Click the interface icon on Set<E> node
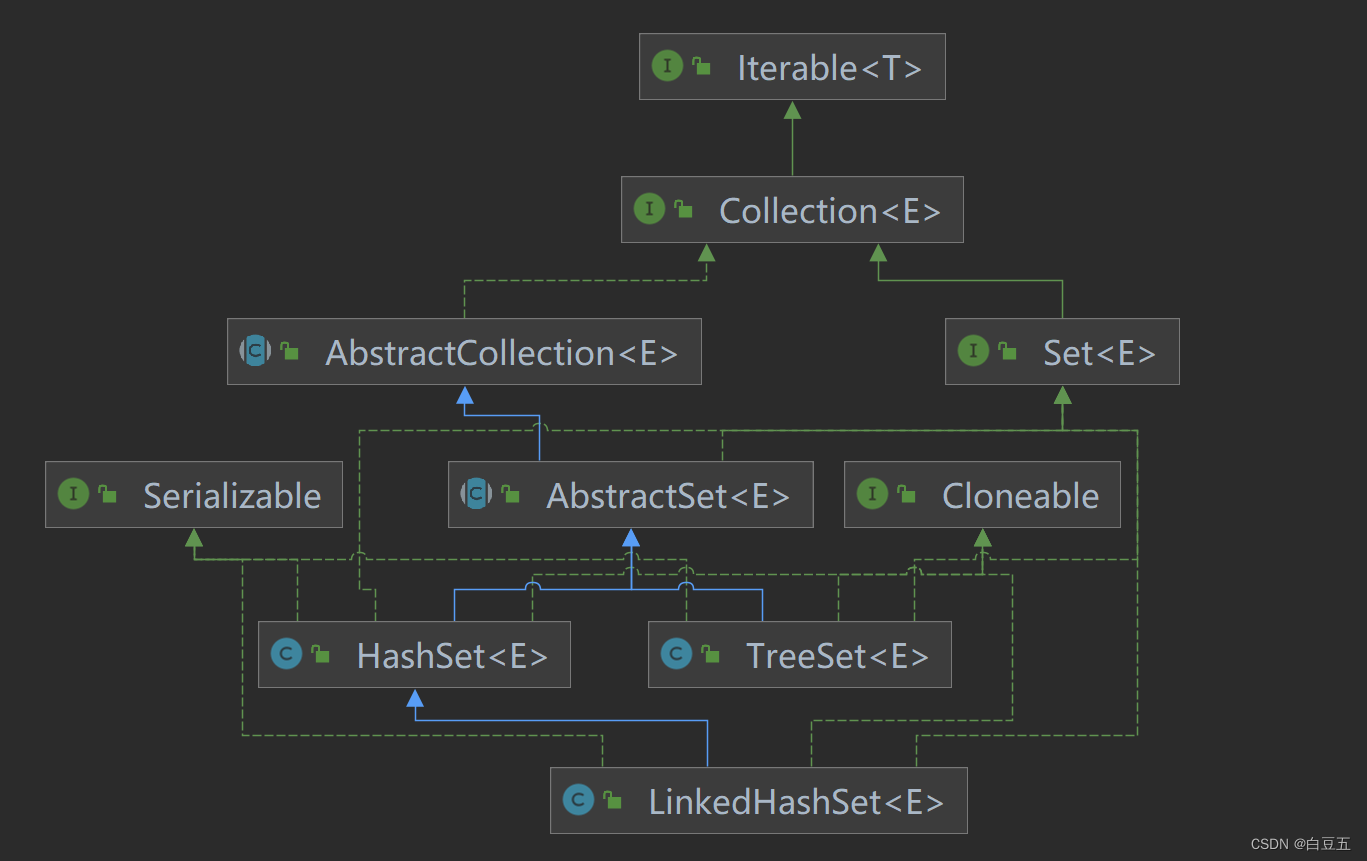 pos(973,350)
